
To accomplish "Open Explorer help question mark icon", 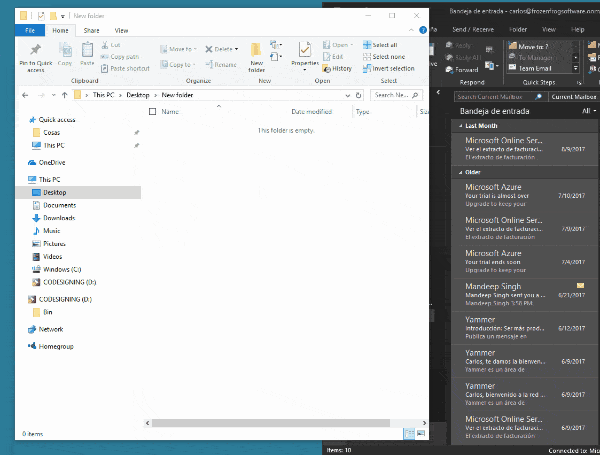I will [x=423, y=30].
